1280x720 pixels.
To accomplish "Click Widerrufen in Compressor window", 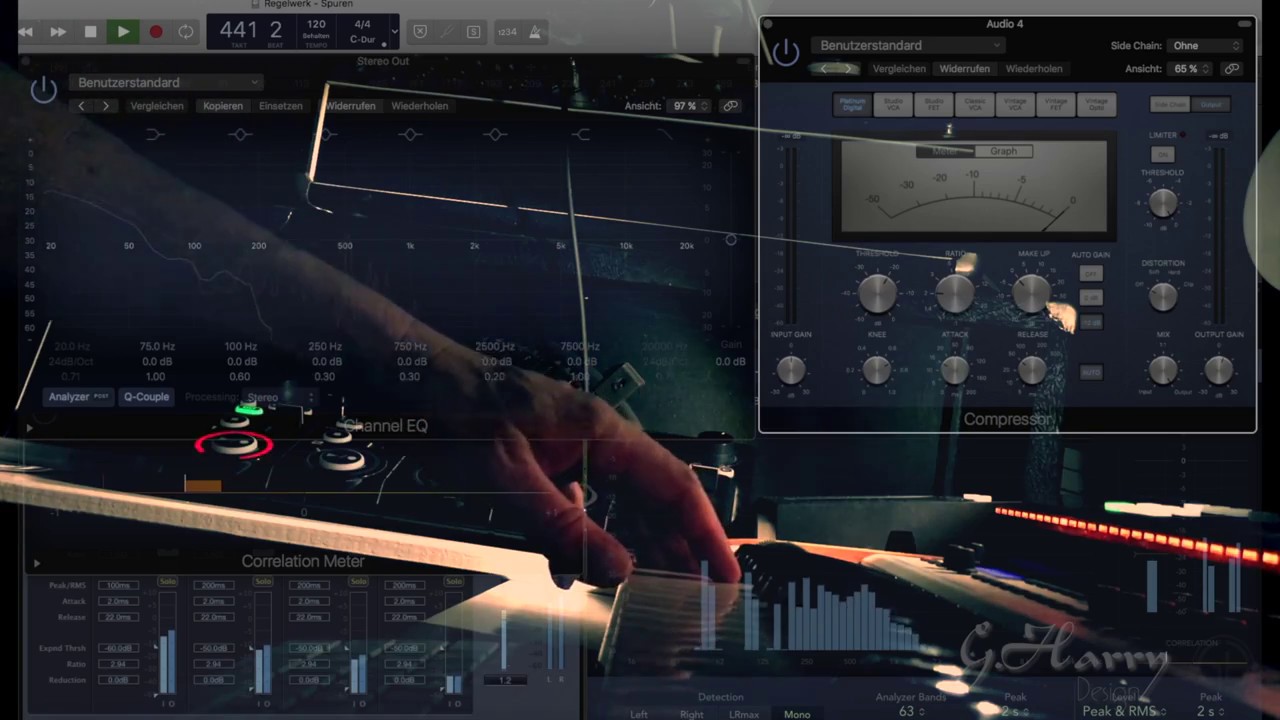I will tap(964, 69).
